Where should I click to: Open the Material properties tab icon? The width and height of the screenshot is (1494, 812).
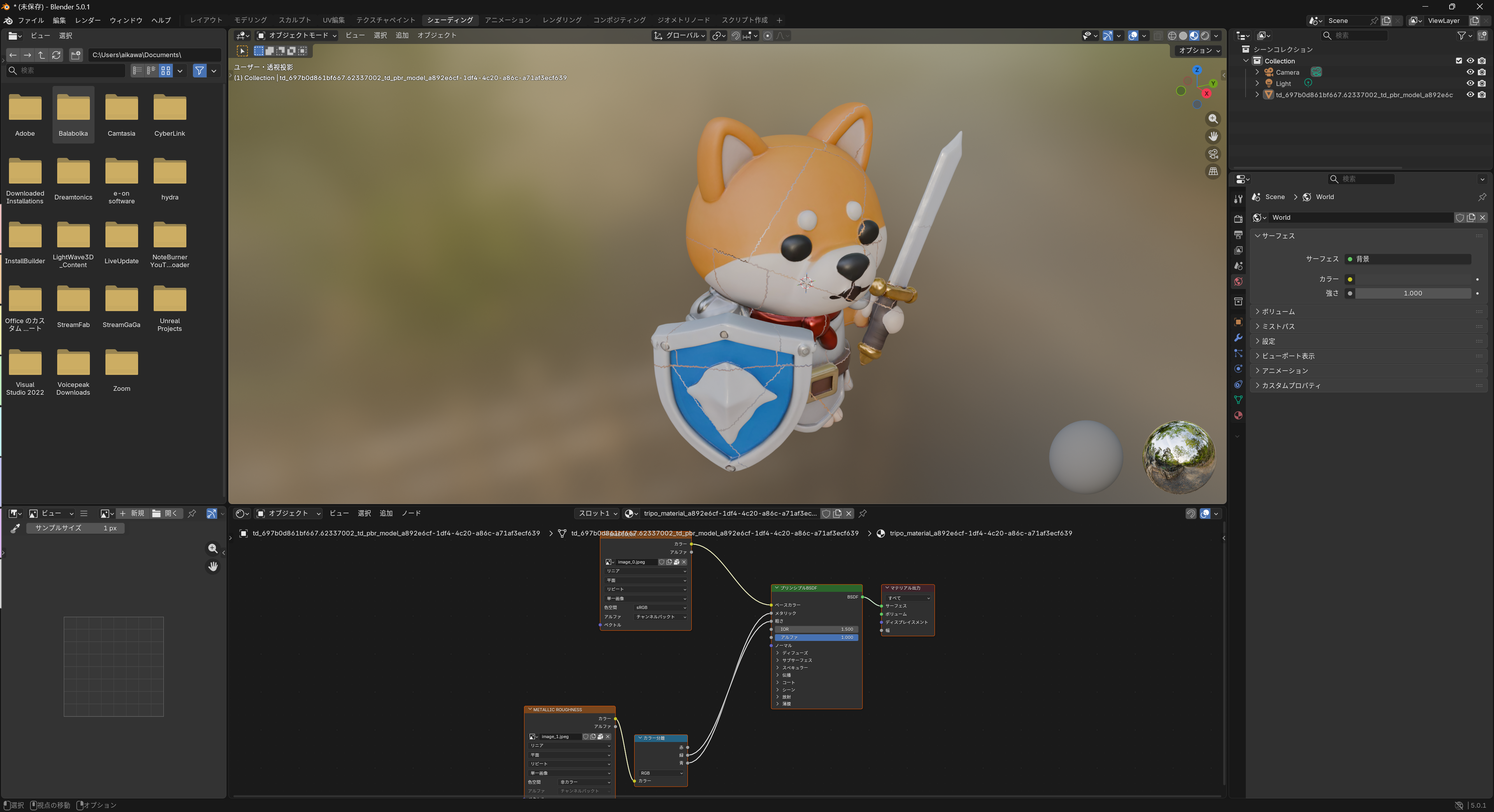1238,416
